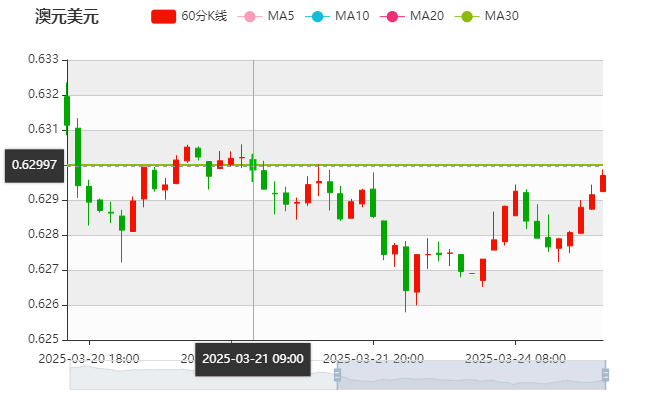Click the 0.62997 price label box
Screen dimensions: 670x400
[x=34, y=164]
